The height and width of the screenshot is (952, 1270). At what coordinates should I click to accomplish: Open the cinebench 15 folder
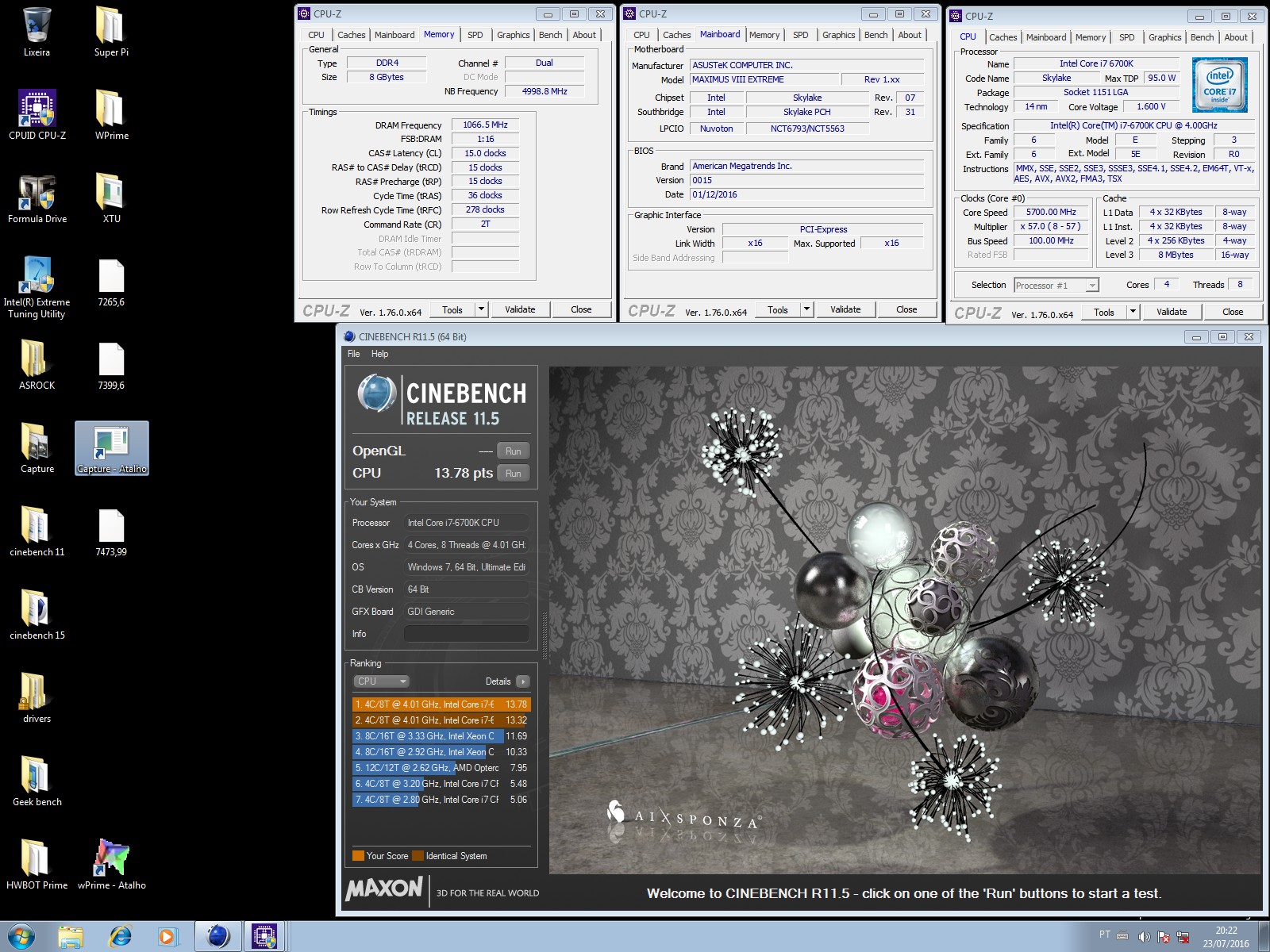point(37,615)
